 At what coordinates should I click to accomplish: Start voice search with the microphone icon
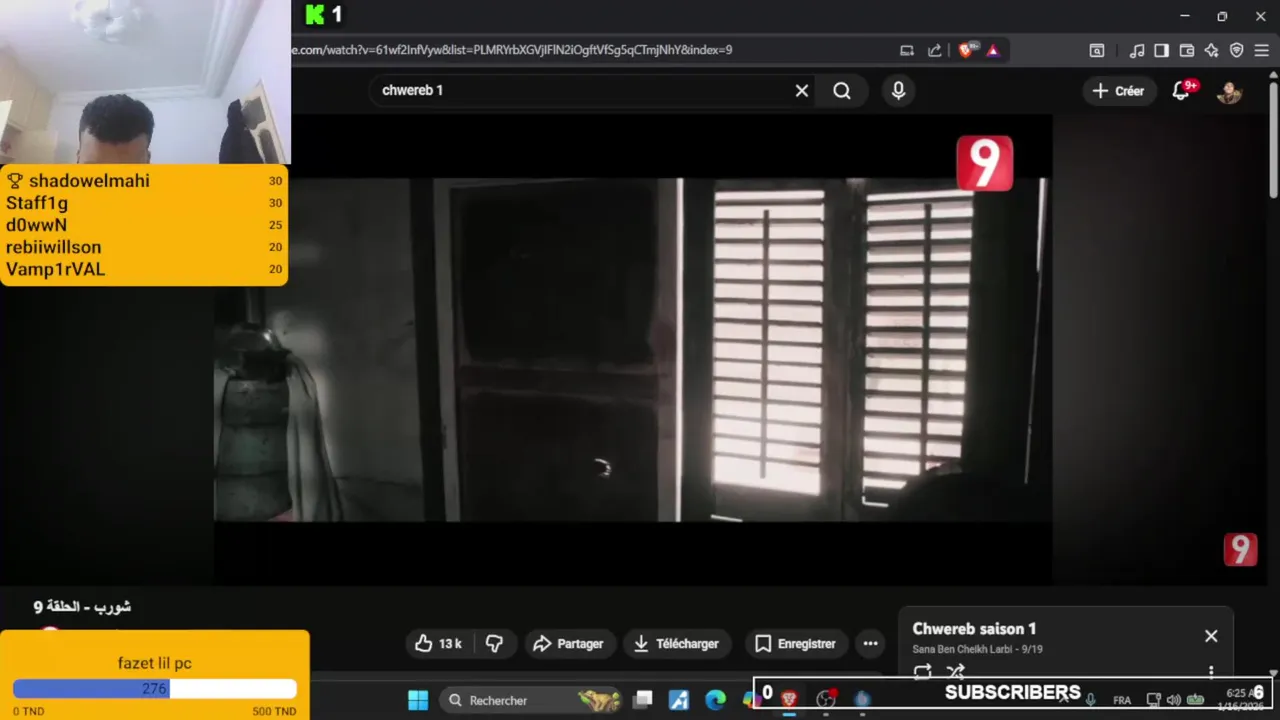pos(898,91)
